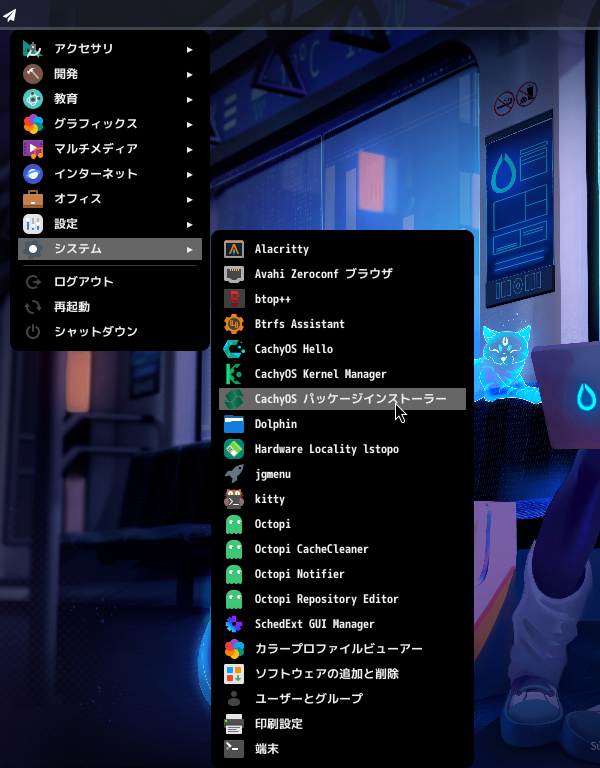
Task: Click the Avahi Zeroconf ブラウザ text
Action: pos(324,274)
